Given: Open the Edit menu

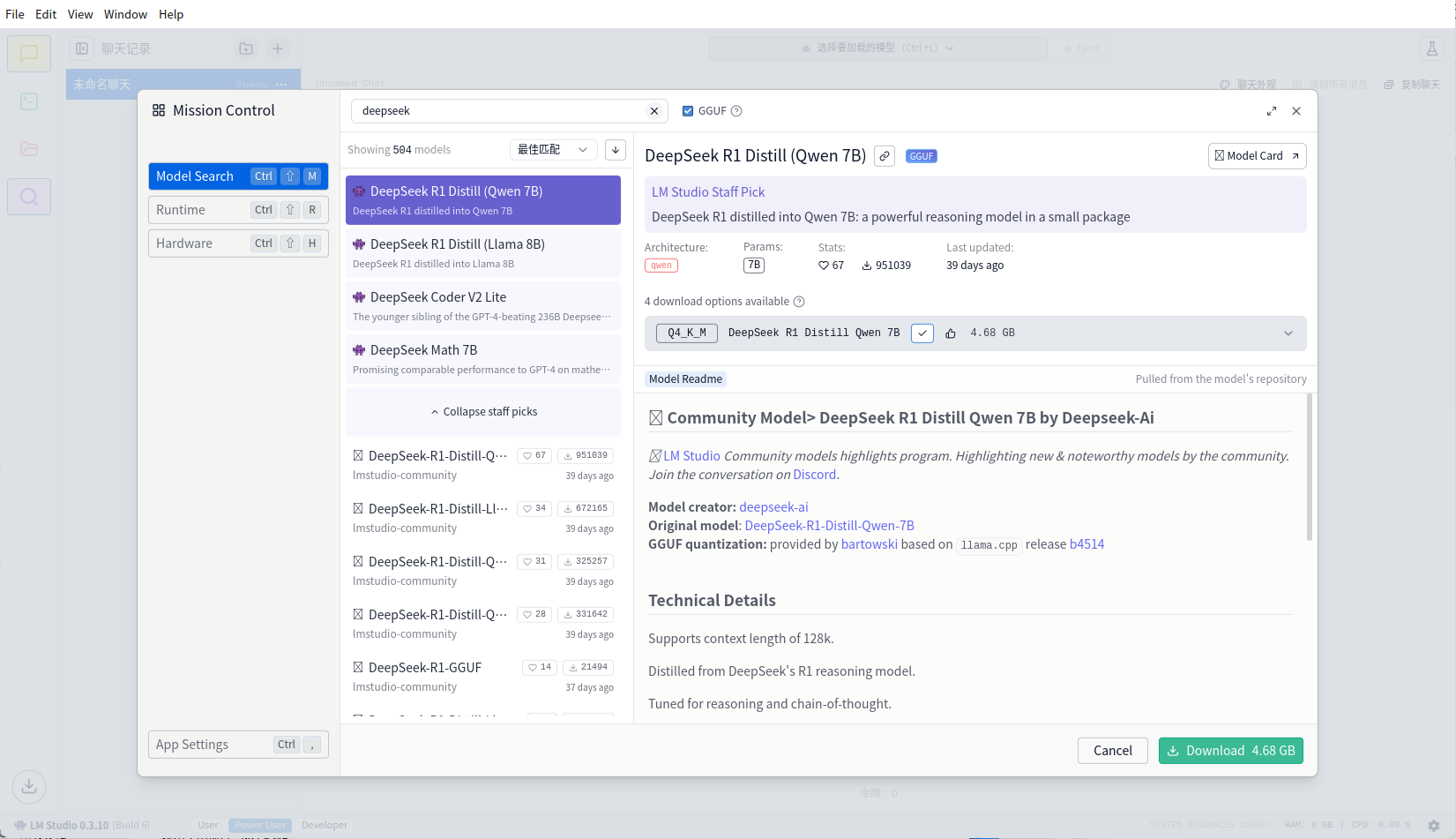Looking at the screenshot, I should tap(46, 14).
